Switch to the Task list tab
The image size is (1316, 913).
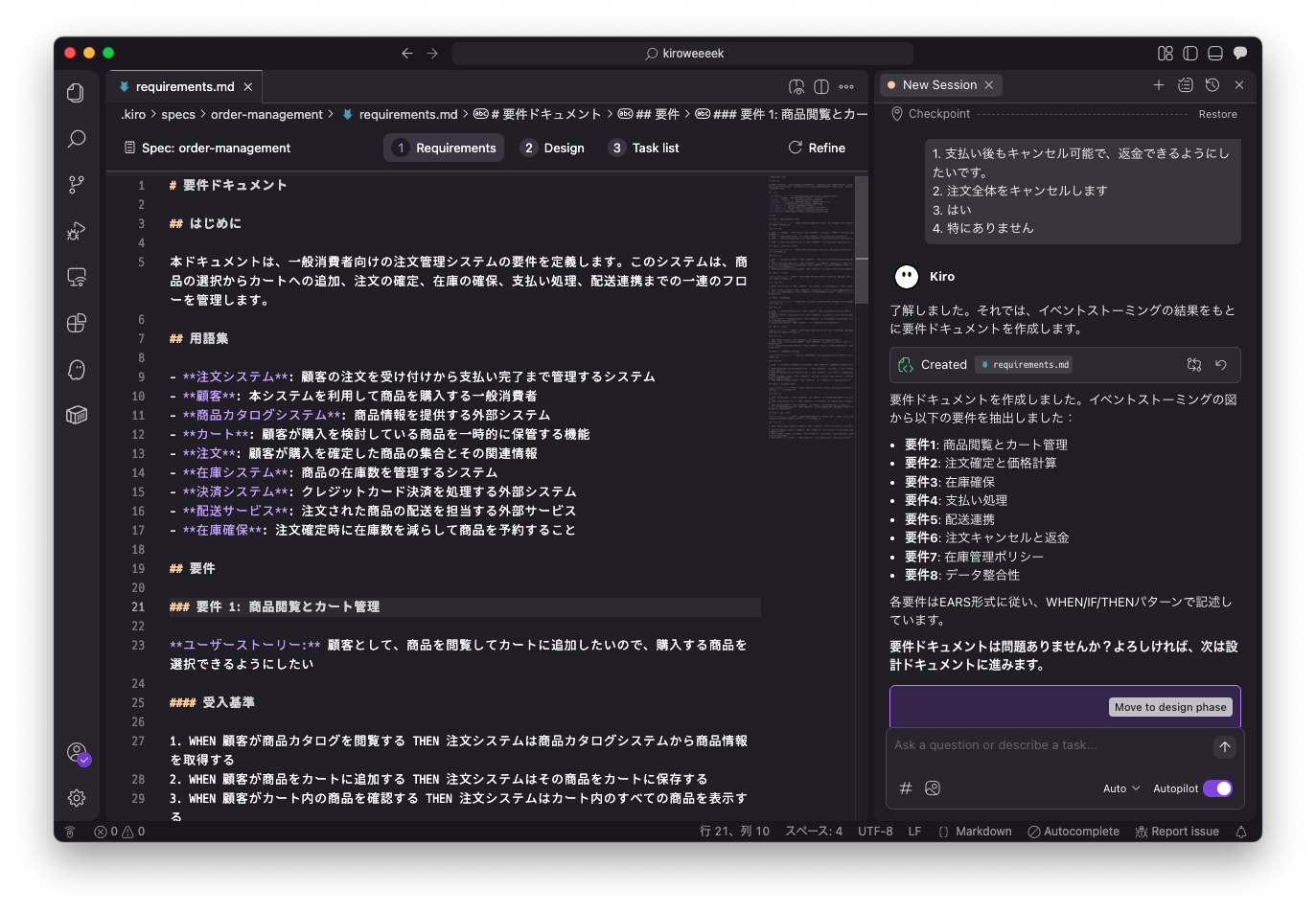644,148
